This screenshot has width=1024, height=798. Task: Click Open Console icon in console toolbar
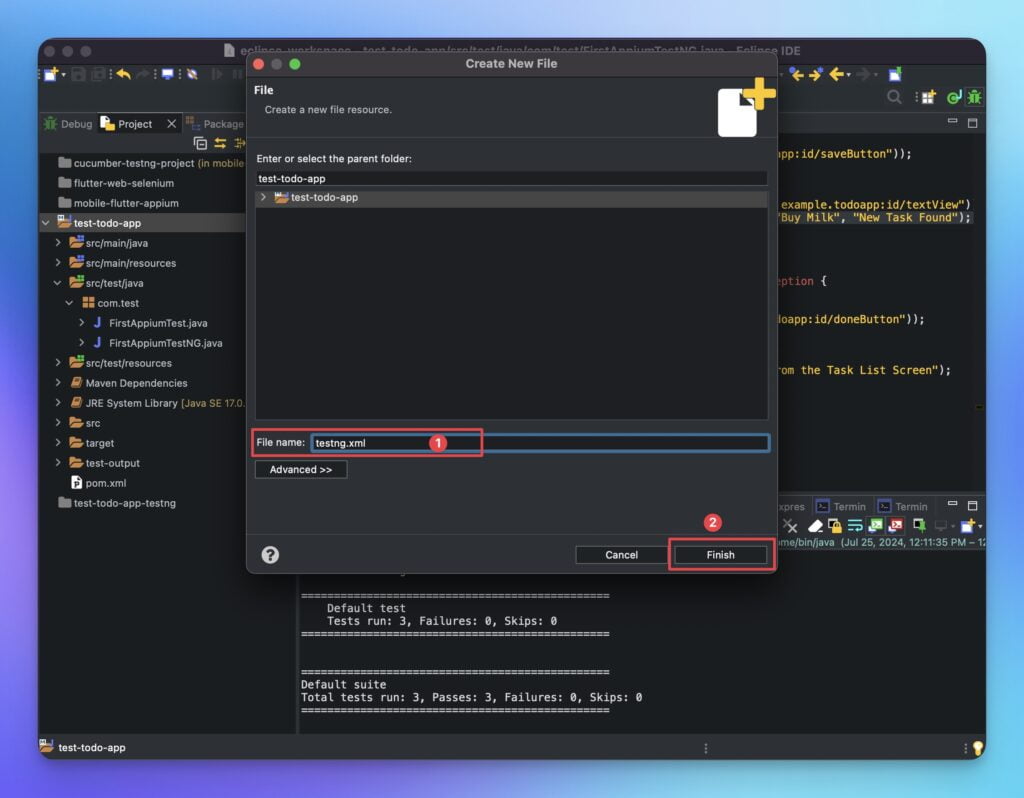[967, 526]
